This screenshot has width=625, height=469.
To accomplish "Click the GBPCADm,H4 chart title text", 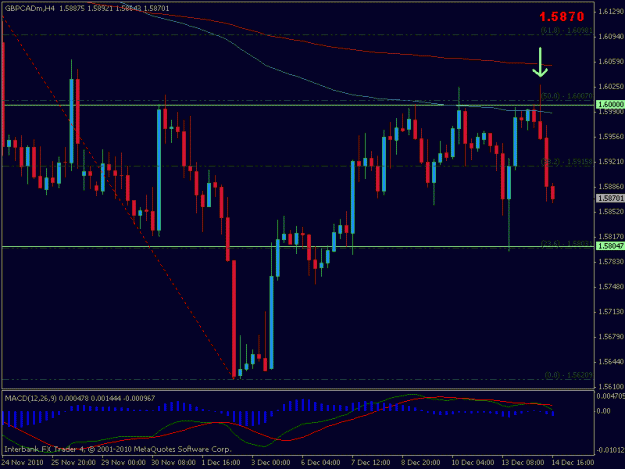I will 30,8.
